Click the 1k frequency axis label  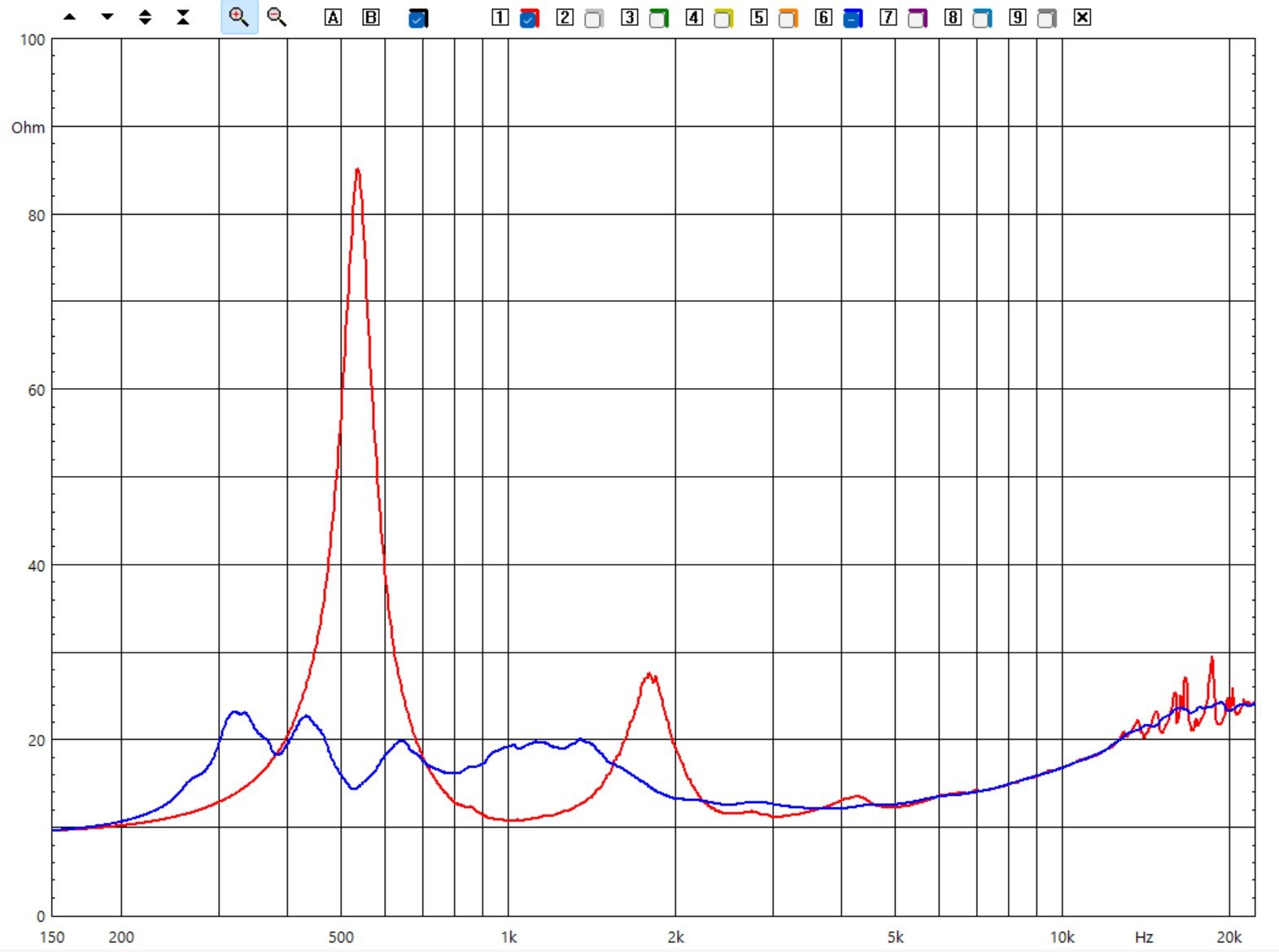(509, 937)
